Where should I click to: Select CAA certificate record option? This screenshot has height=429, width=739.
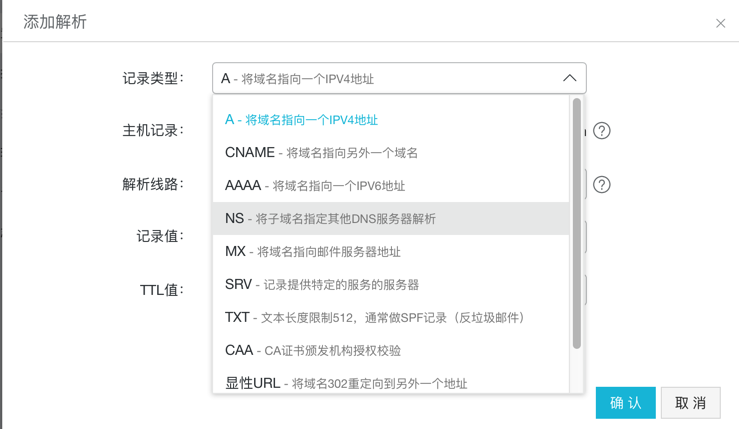(x=312, y=351)
